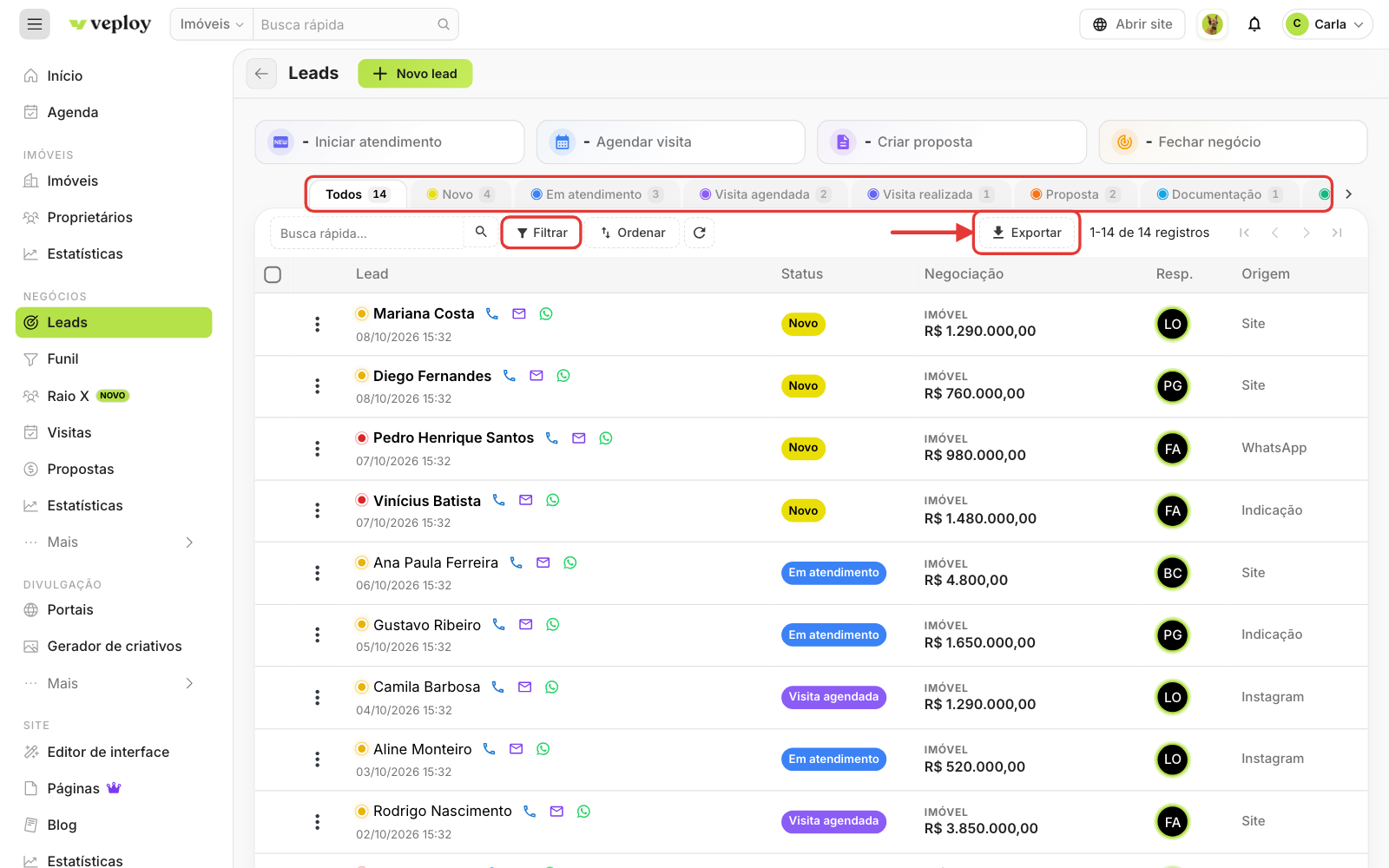Click Abrir site button
Image resolution: width=1389 pixels, height=868 pixels.
1132,24
